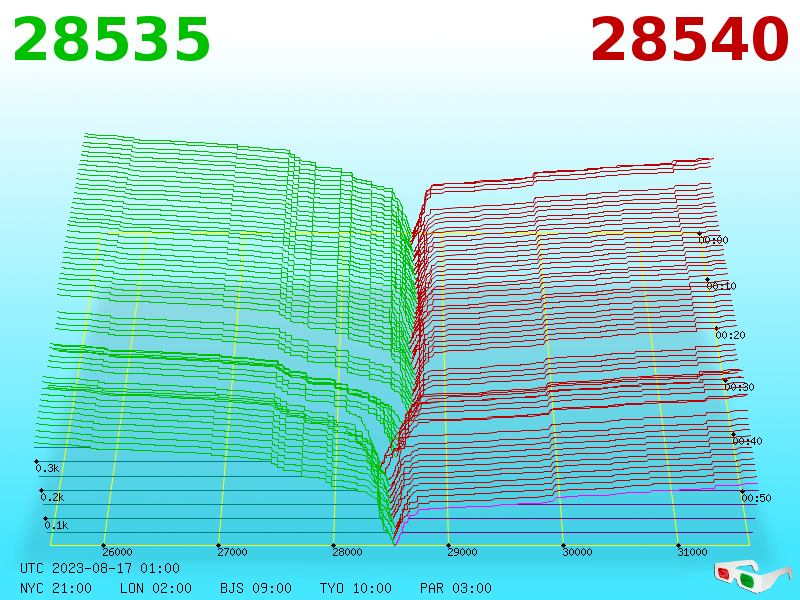800x600 pixels.
Task: Click the BJS 09:00 time label
Action: point(256,588)
